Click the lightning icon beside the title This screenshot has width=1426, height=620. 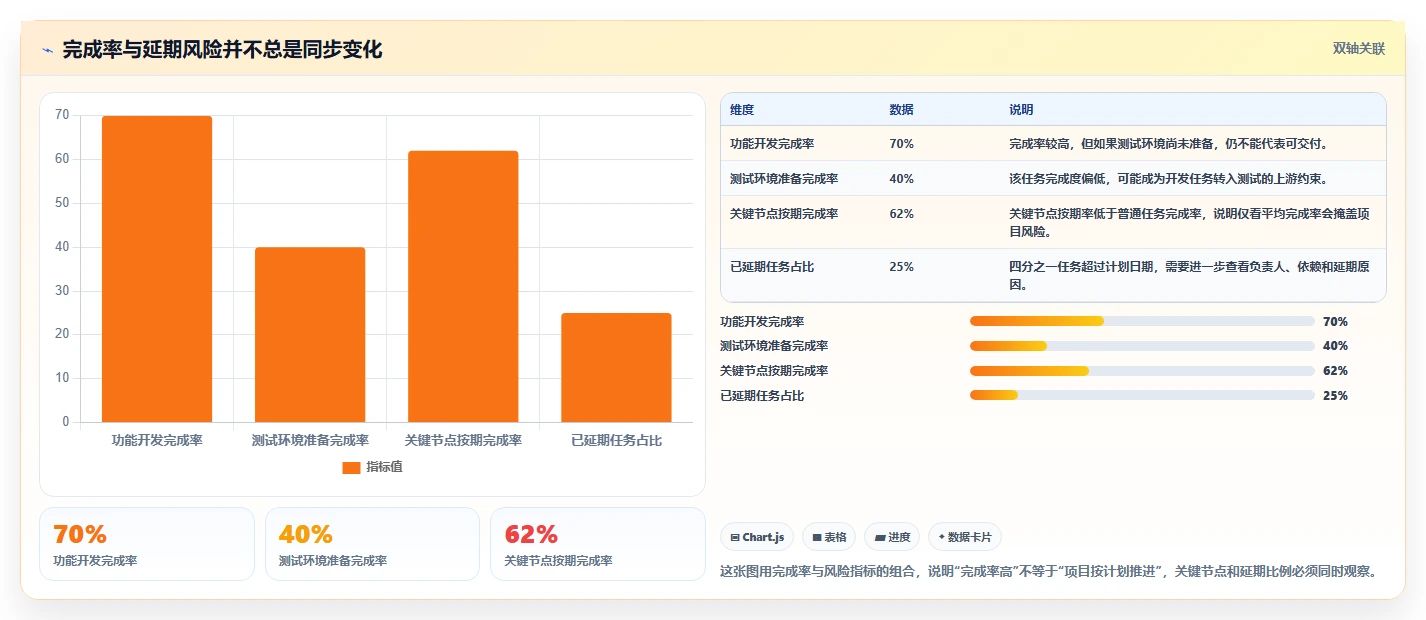(x=47, y=50)
